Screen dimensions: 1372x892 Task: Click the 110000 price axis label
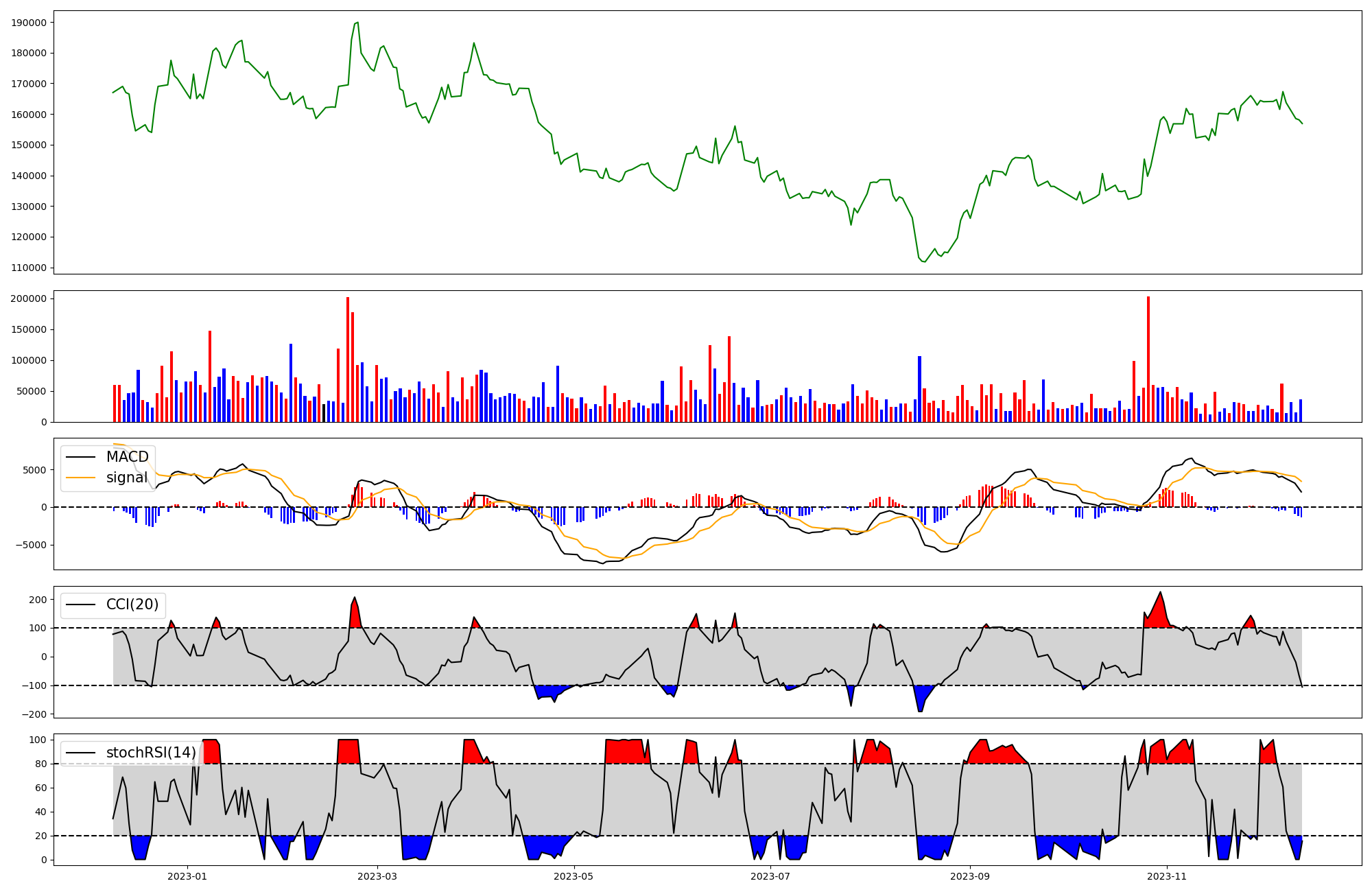[29, 268]
